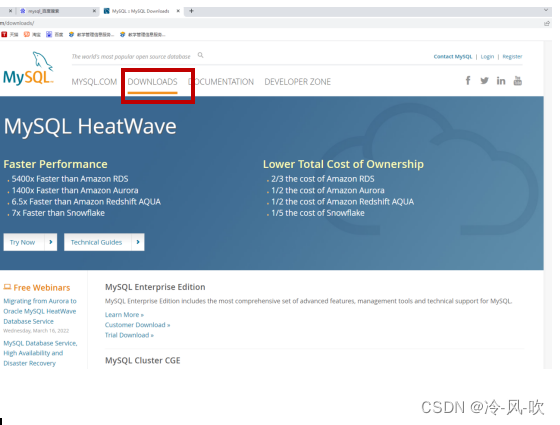Click '1/5 the cost of Snowflake' text
This screenshot has height=425, width=560.
tap(318, 213)
